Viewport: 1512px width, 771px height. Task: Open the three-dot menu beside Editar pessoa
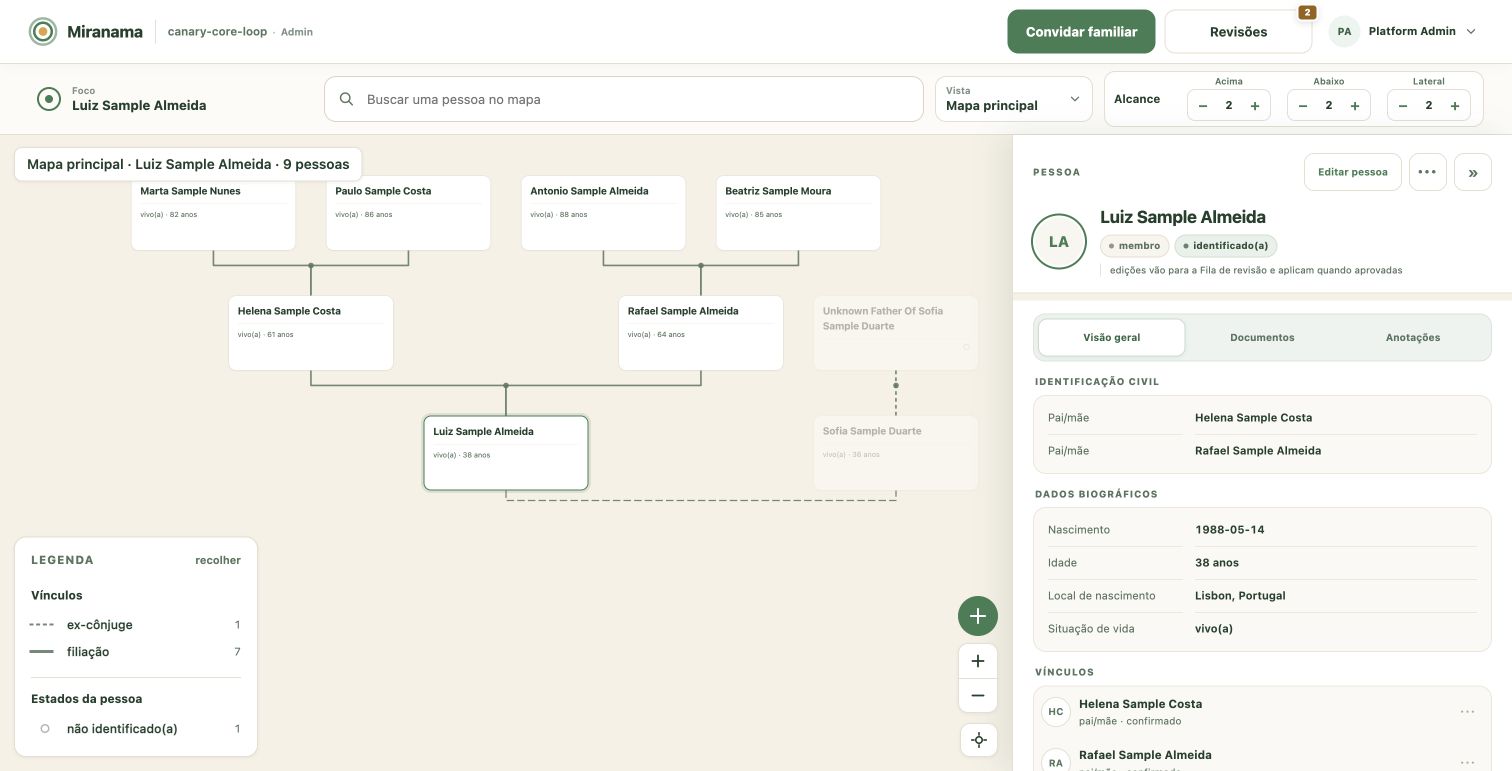pyautogui.click(x=1428, y=172)
